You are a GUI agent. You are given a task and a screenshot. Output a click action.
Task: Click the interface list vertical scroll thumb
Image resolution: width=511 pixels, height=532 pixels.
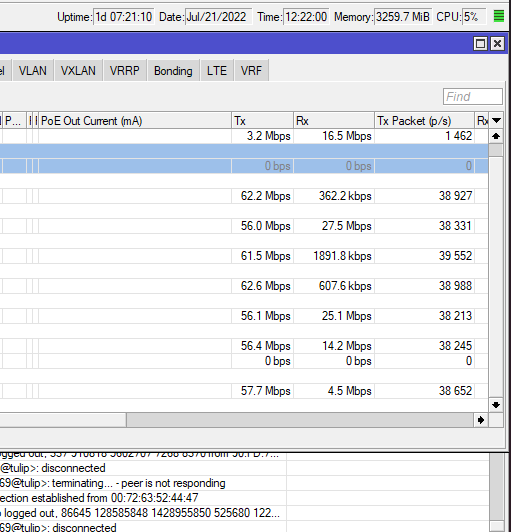click(x=496, y=150)
